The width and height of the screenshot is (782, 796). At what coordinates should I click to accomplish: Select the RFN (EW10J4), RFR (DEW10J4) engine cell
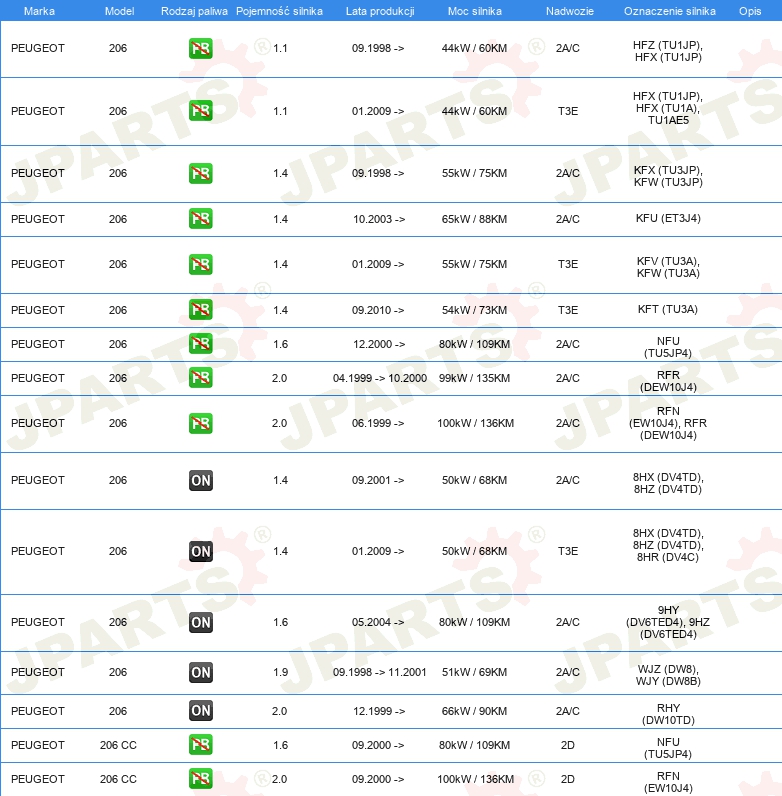[x=668, y=423]
